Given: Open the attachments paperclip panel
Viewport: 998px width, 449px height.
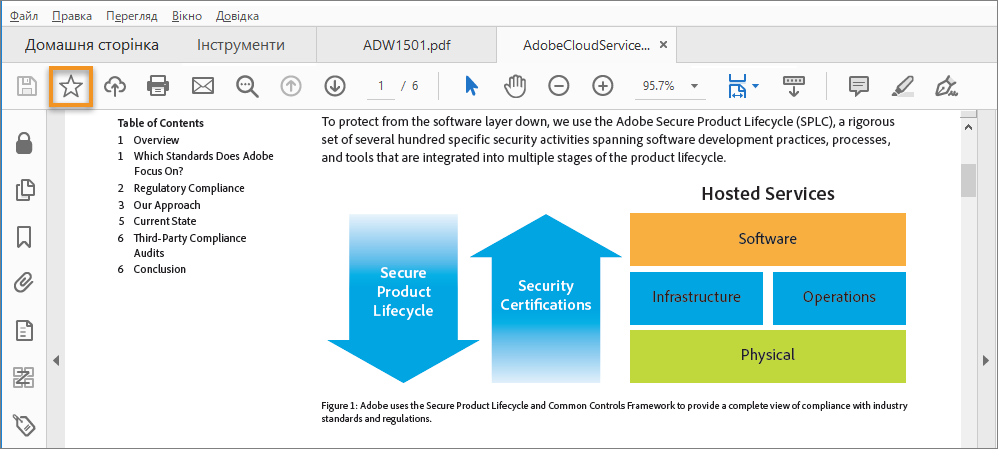Looking at the screenshot, I should click(24, 283).
